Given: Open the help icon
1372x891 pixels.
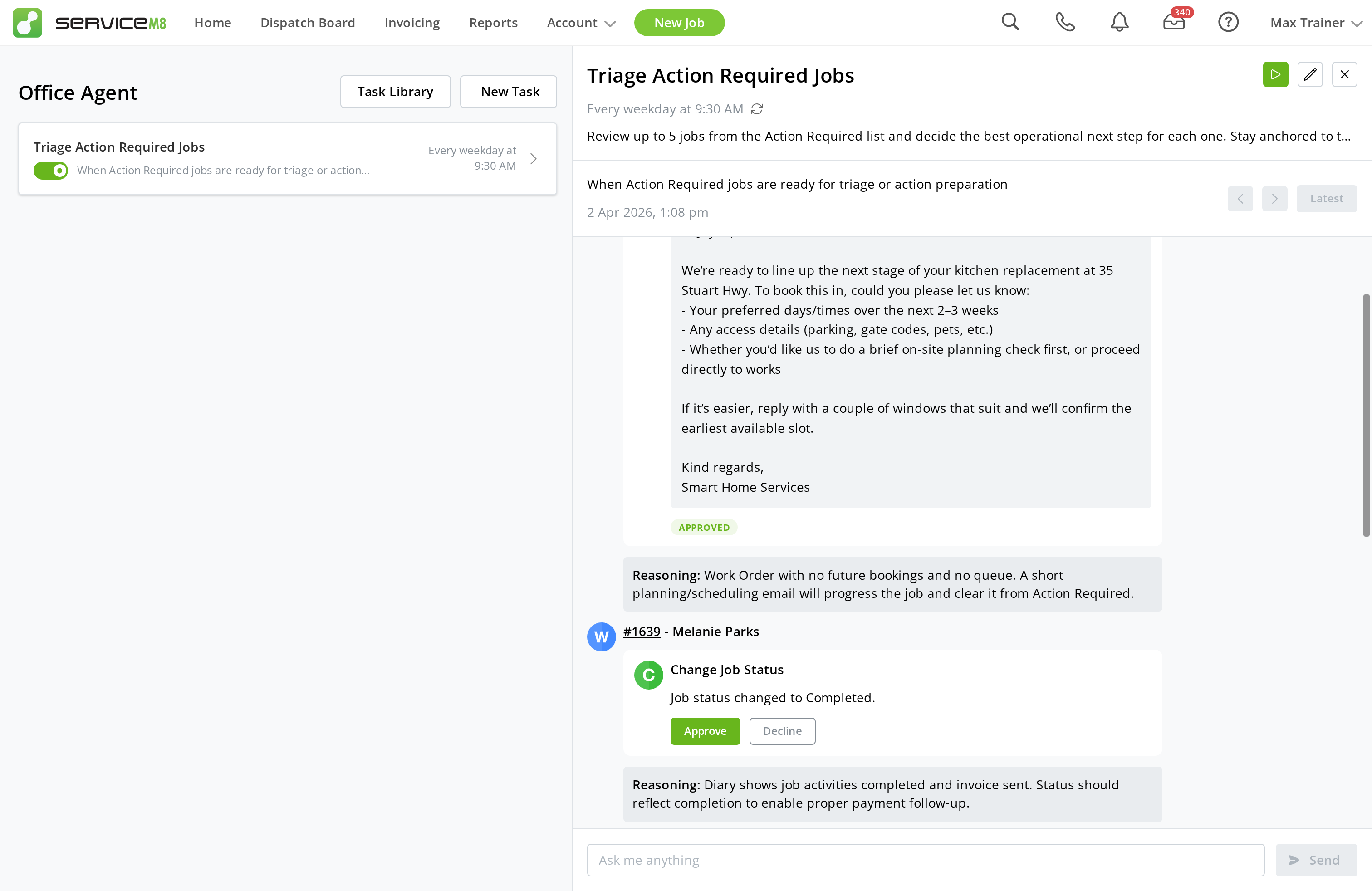Looking at the screenshot, I should point(1228,22).
